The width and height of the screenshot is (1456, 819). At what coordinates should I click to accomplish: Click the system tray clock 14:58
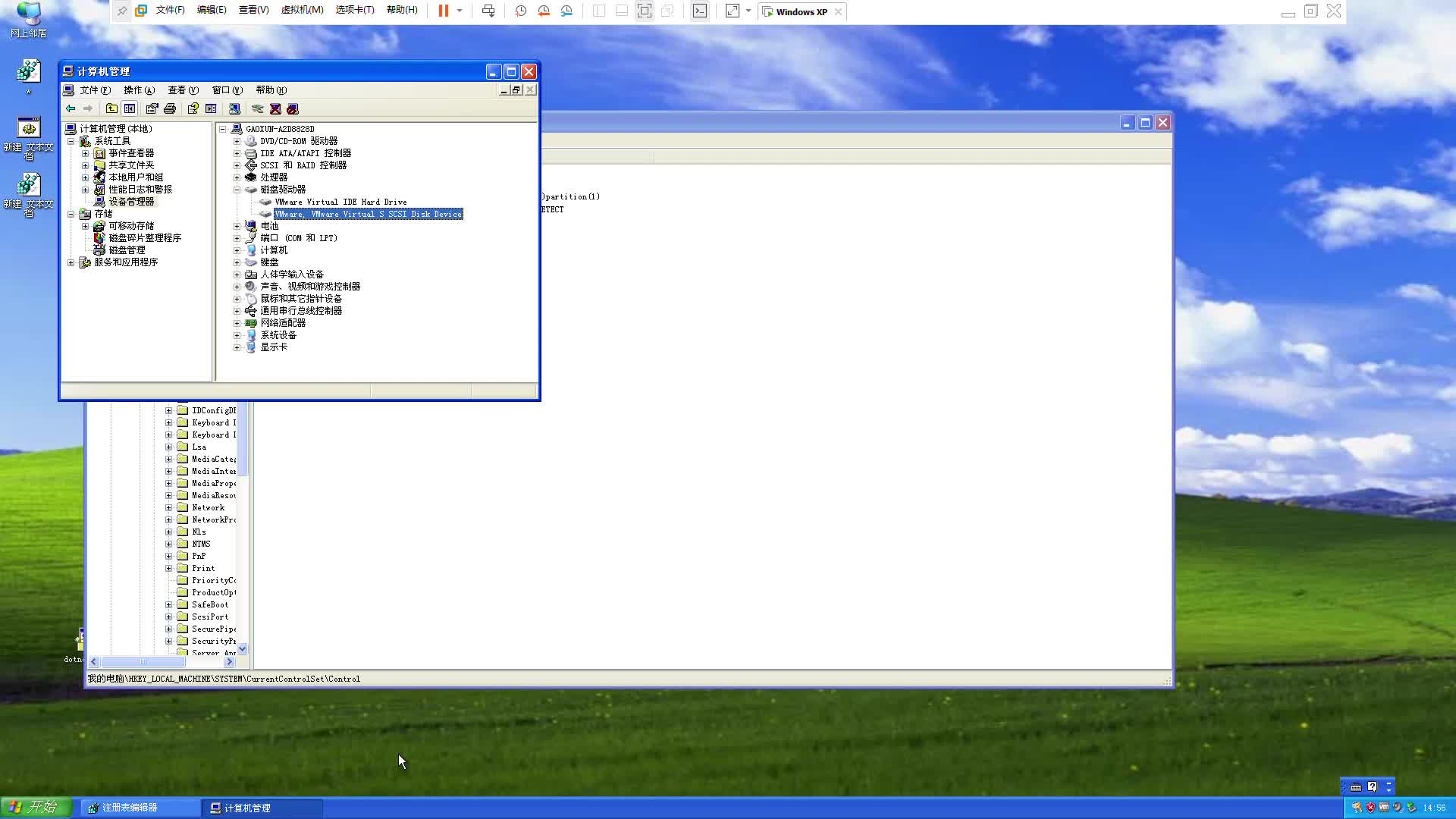1434,808
